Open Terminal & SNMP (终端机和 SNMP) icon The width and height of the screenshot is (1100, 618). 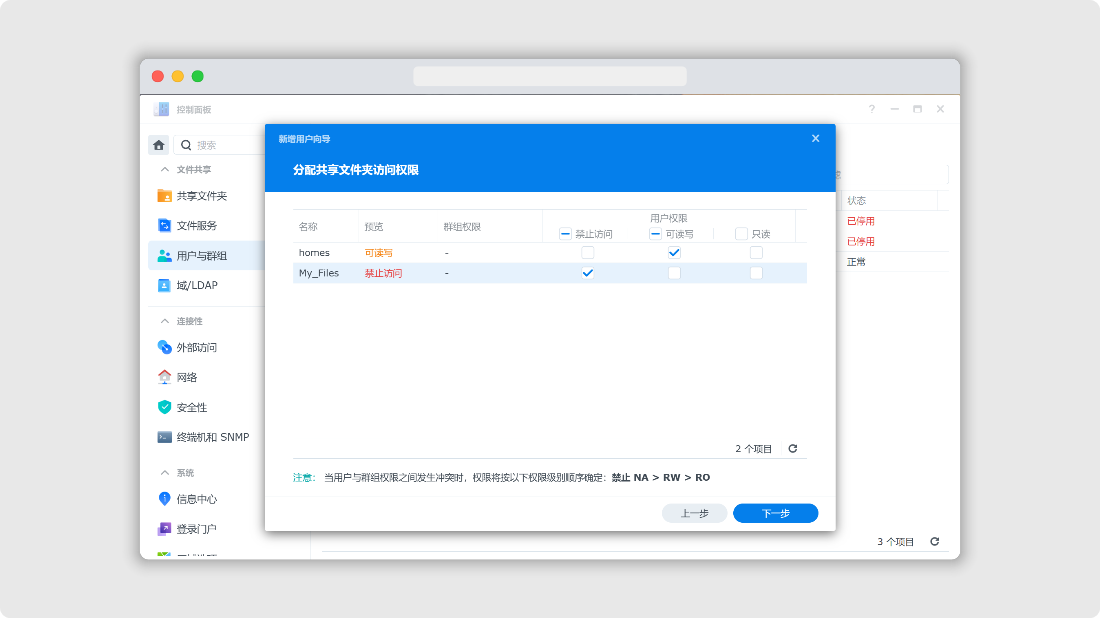tap(165, 438)
